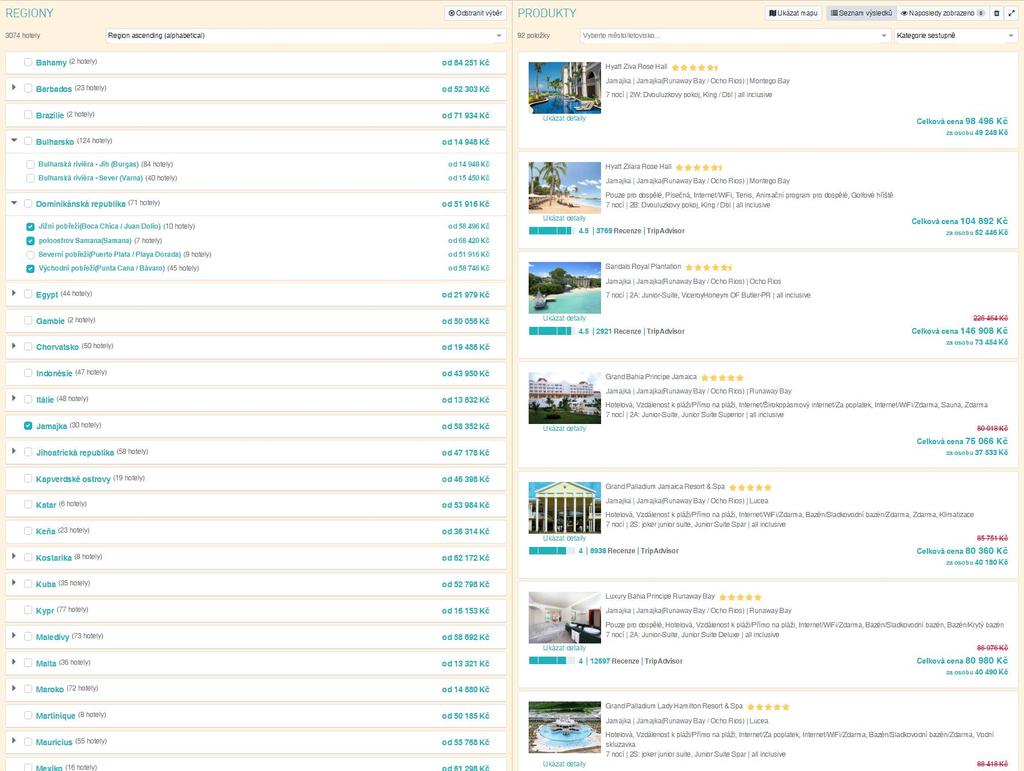Open the Jamajka region link
The height and width of the screenshot is (771, 1024).
[52, 426]
